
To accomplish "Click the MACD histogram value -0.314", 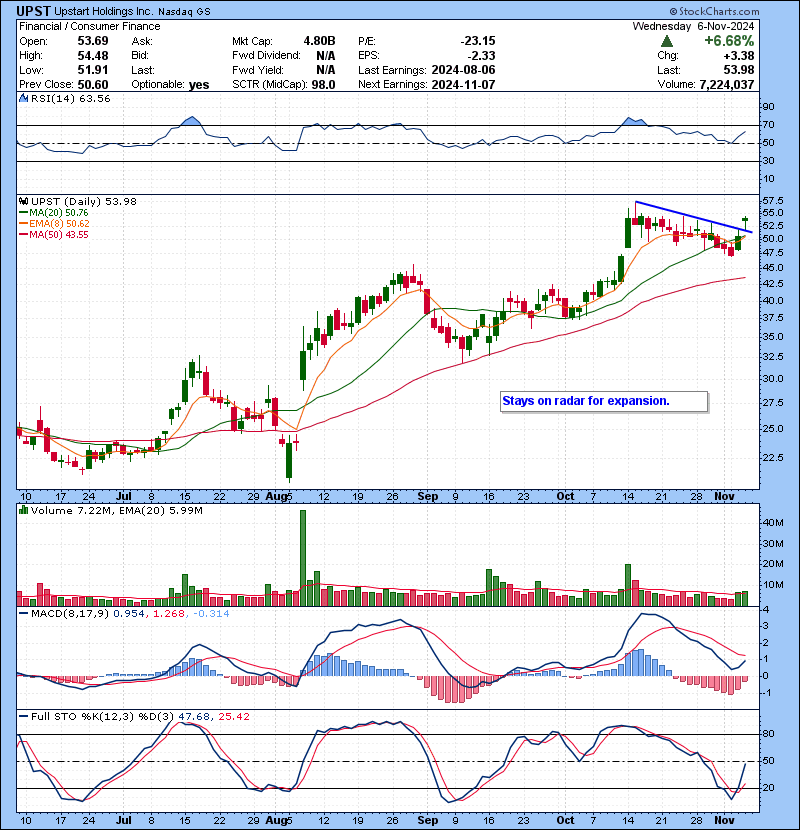I will 211,614.
